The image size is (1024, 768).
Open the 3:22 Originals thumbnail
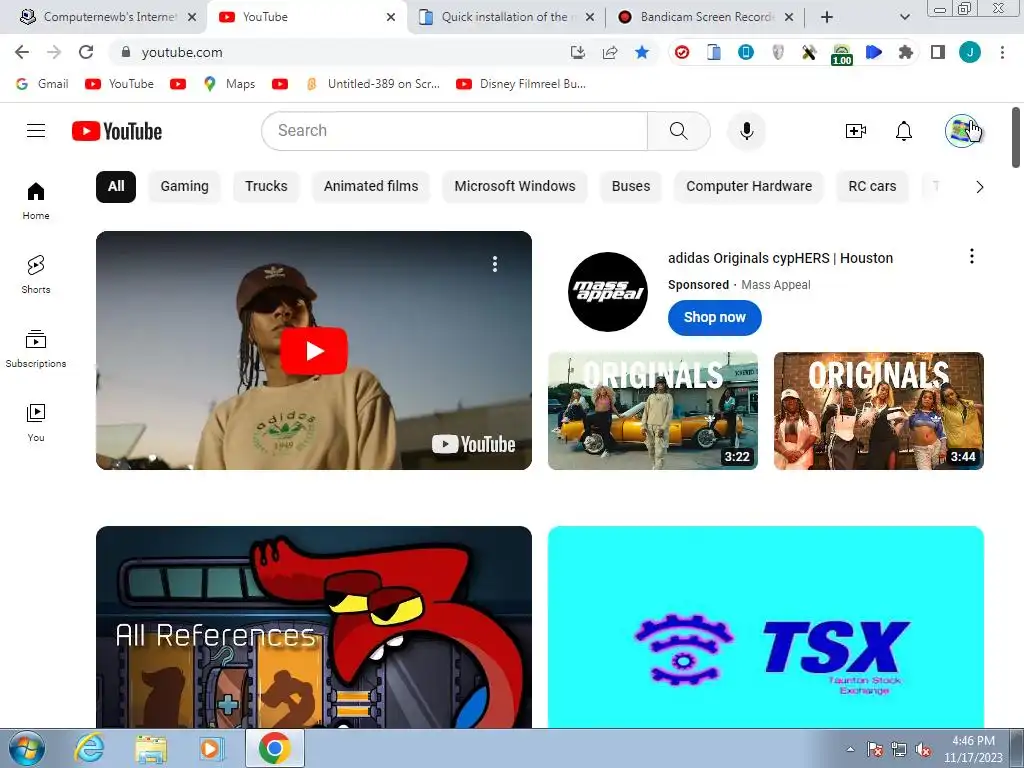[x=652, y=411]
